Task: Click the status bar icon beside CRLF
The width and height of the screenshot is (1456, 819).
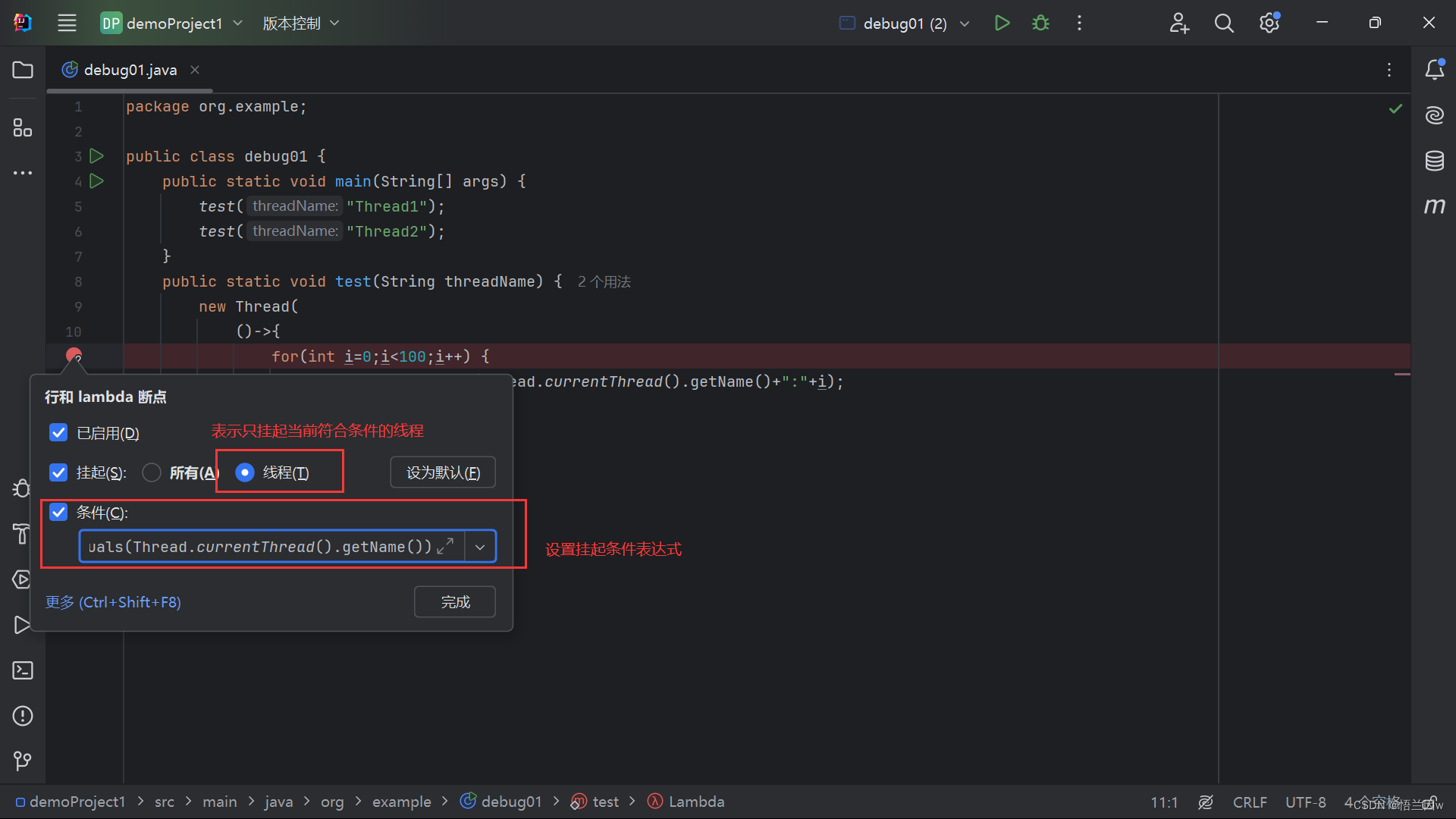Action: click(1206, 802)
